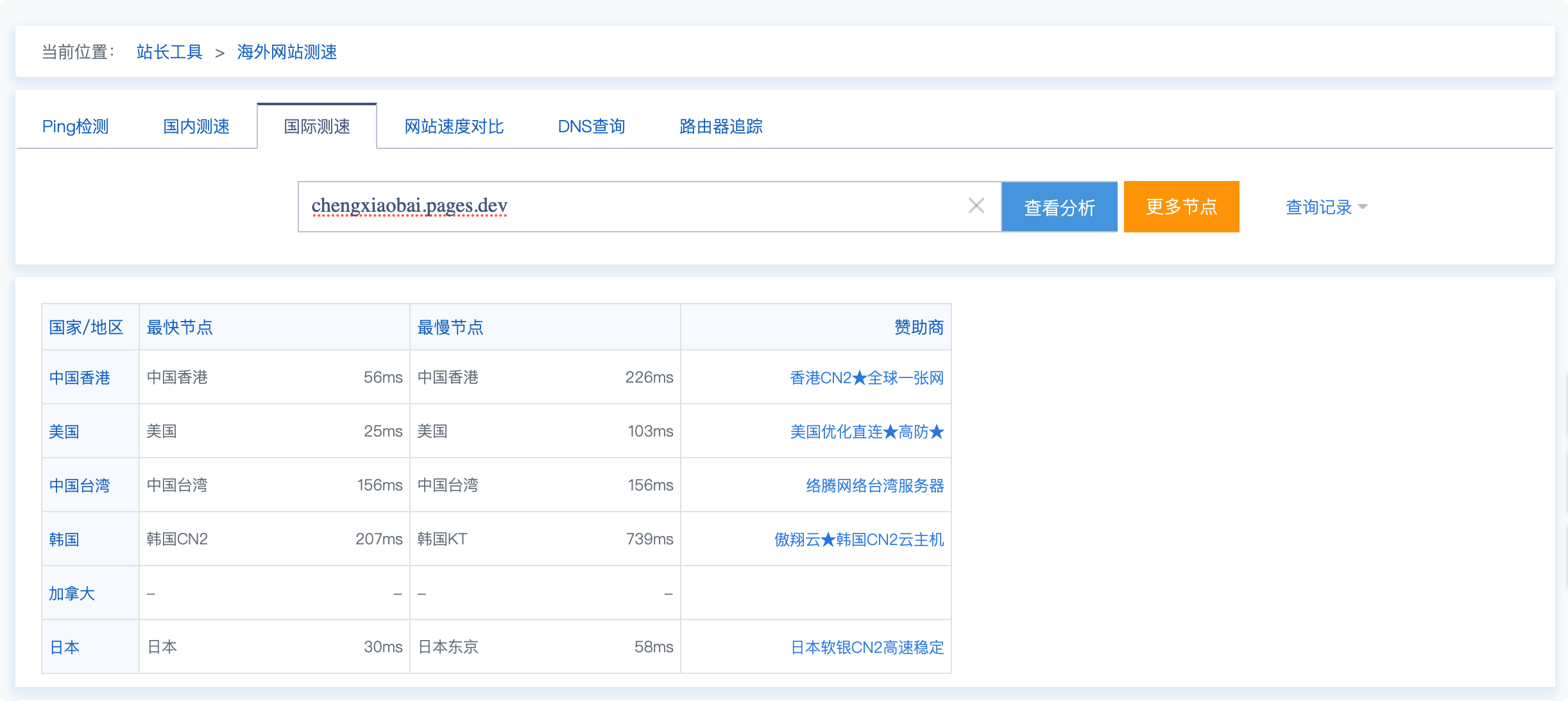Open sponsor link 香港CN2★全球一张网
This screenshot has height=701, width=1568.
coord(867,378)
